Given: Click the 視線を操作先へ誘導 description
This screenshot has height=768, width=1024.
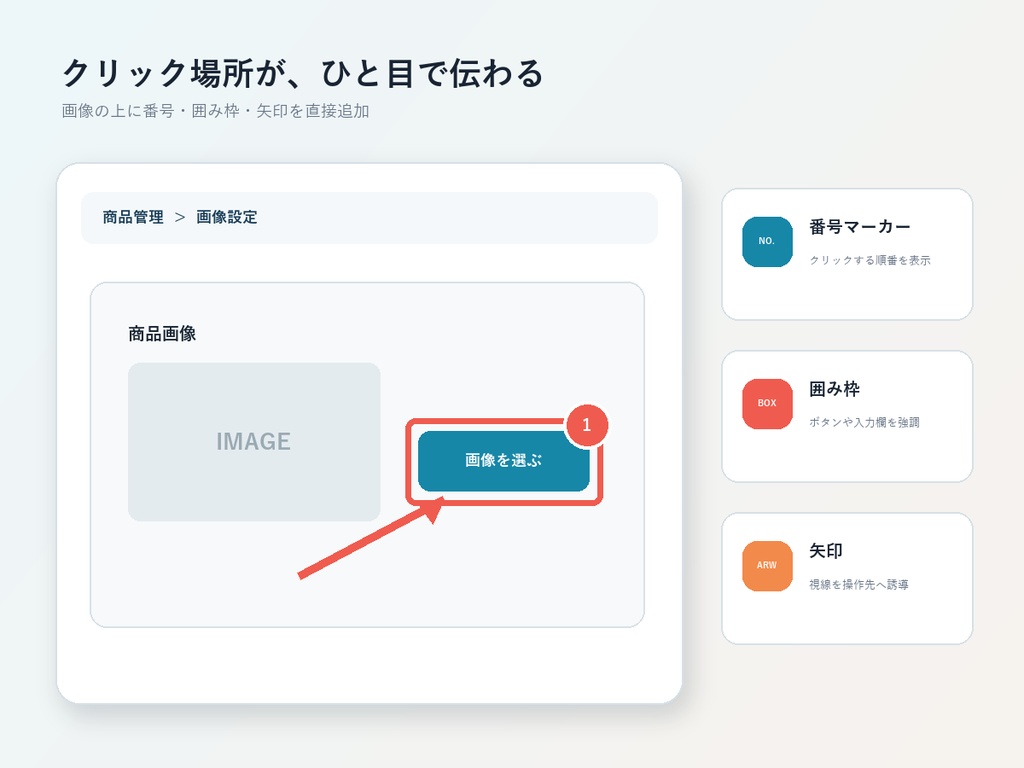Looking at the screenshot, I should pyautogui.click(x=859, y=584).
